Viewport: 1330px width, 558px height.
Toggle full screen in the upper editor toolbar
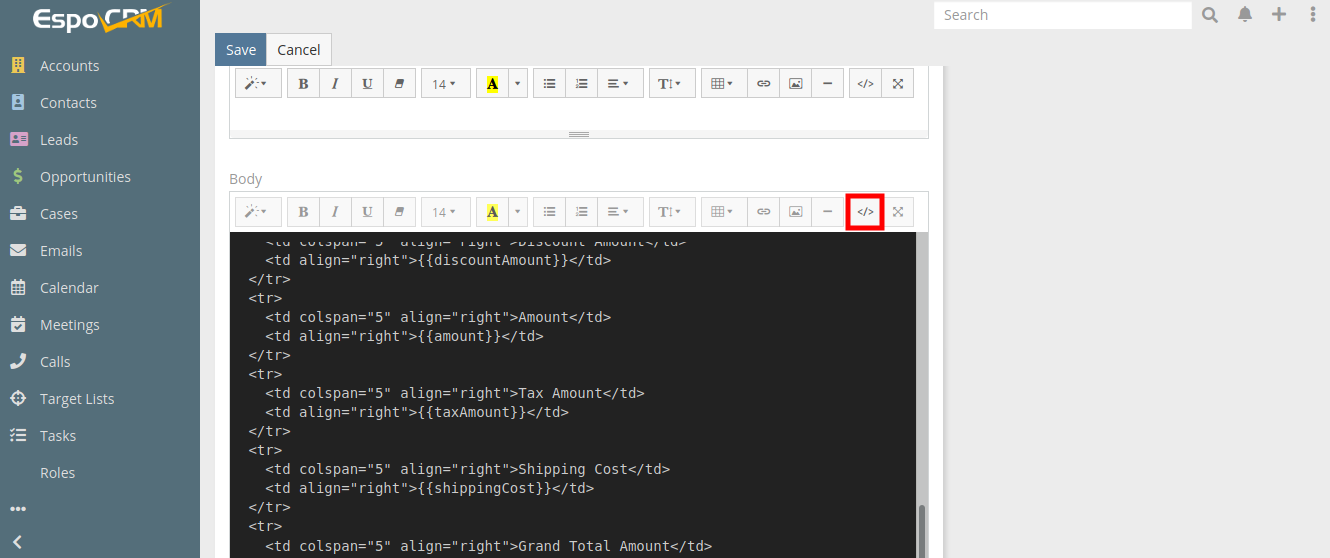[x=897, y=84]
